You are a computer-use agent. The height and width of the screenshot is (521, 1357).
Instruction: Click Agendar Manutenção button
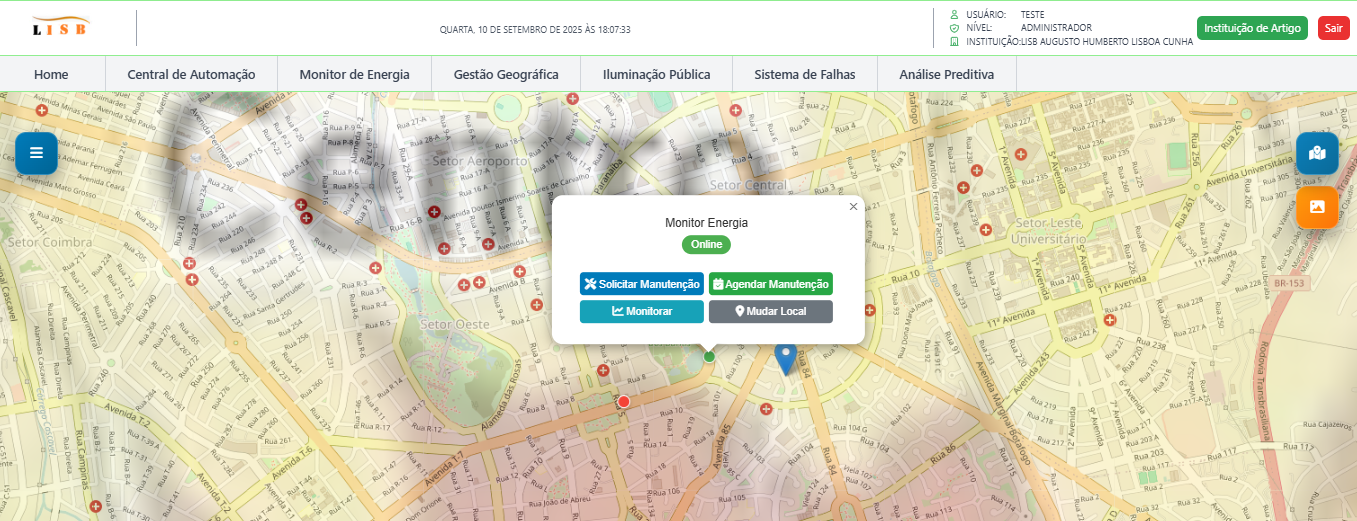tap(770, 284)
